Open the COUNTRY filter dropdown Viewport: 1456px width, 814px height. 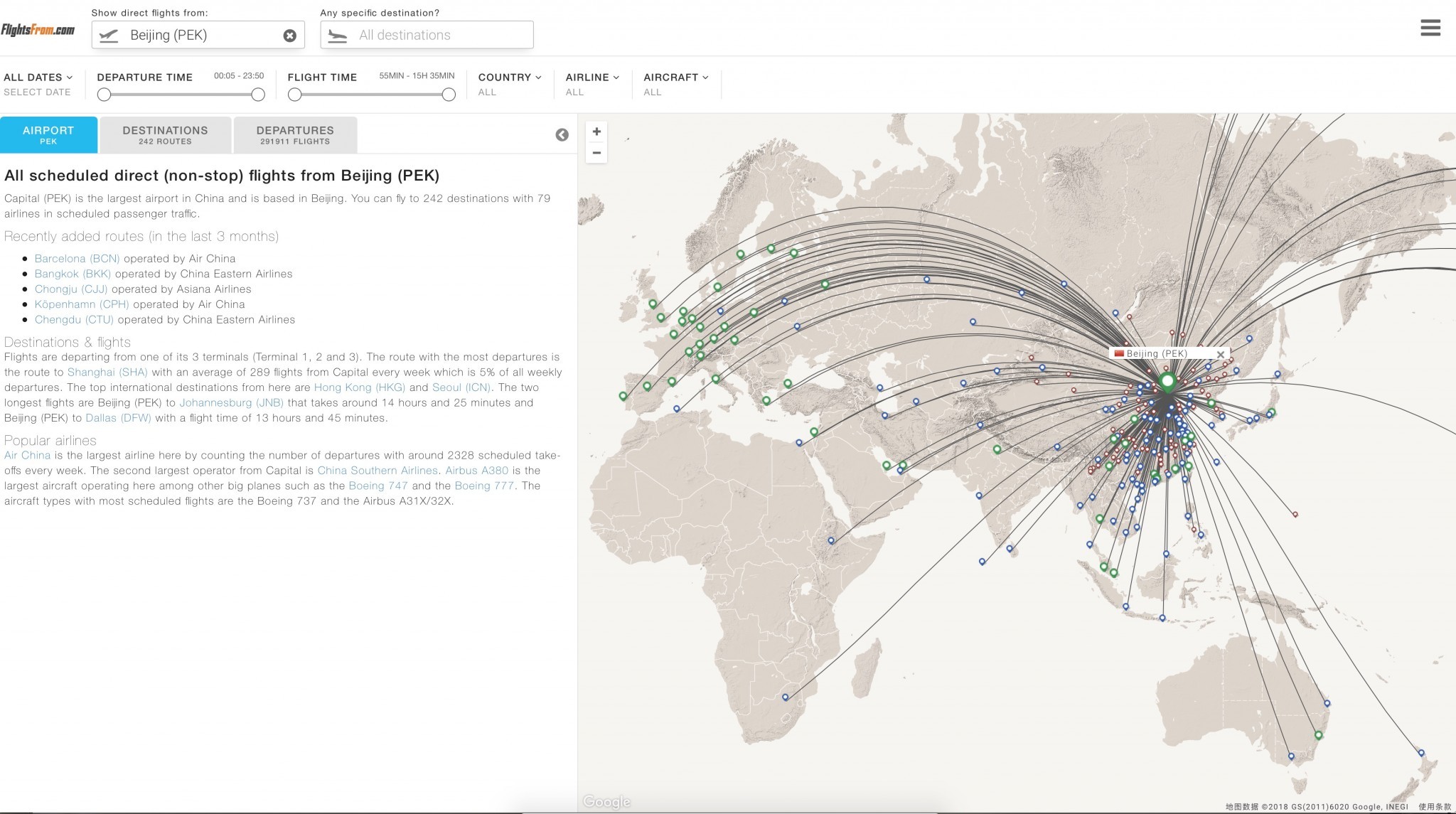point(510,77)
